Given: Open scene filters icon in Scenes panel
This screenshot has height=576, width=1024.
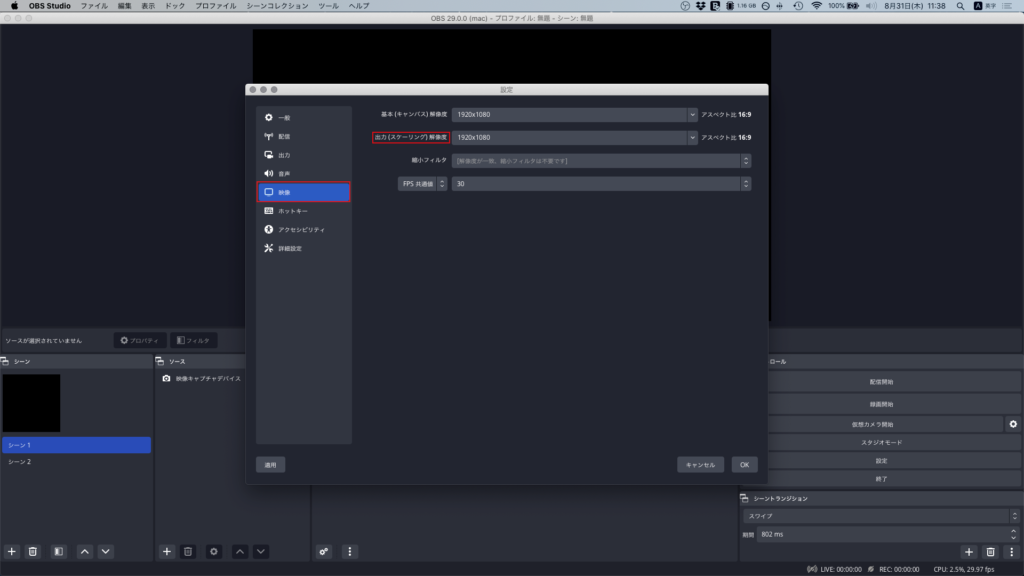Looking at the screenshot, I should click(59, 551).
